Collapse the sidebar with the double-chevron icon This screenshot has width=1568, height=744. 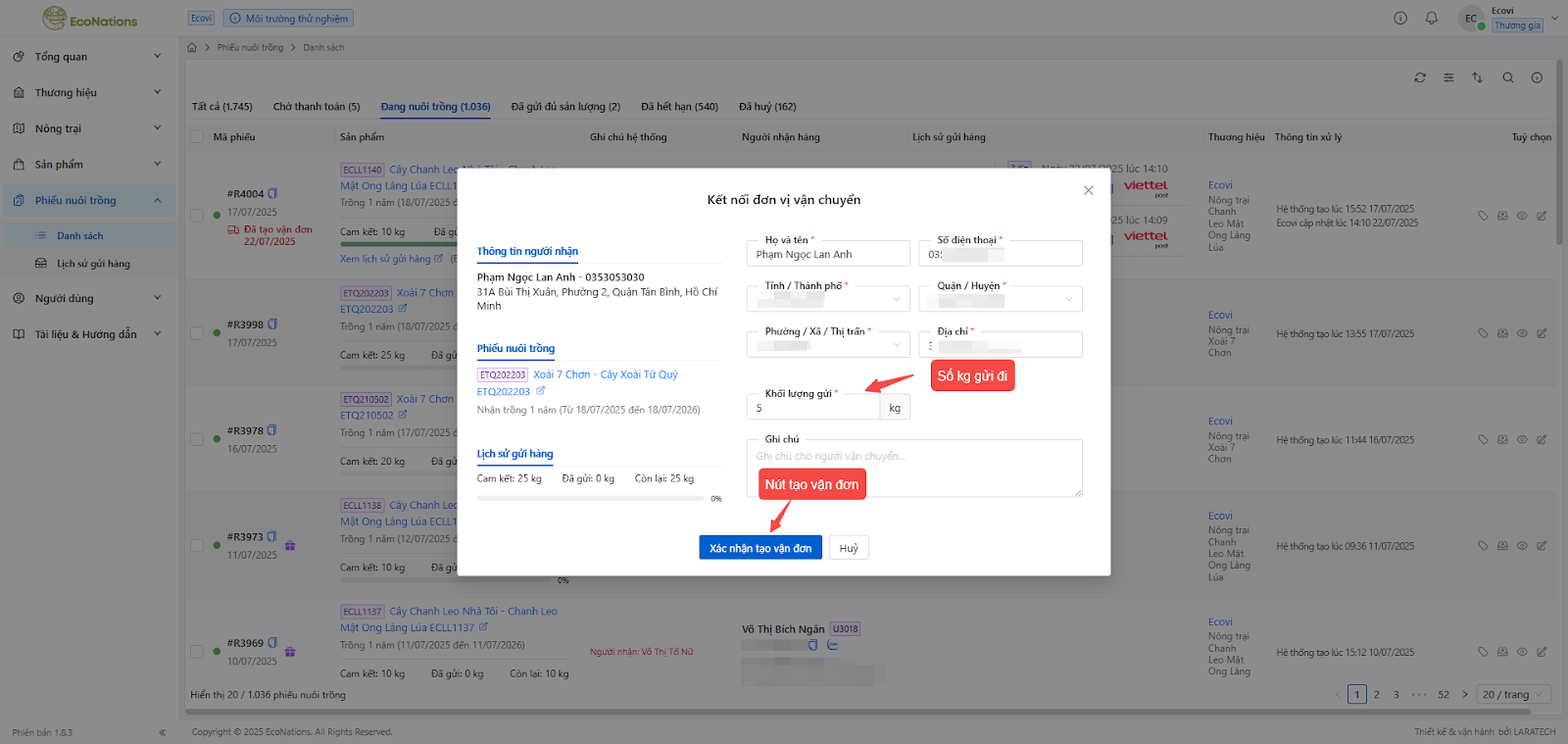tap(162, 732)
